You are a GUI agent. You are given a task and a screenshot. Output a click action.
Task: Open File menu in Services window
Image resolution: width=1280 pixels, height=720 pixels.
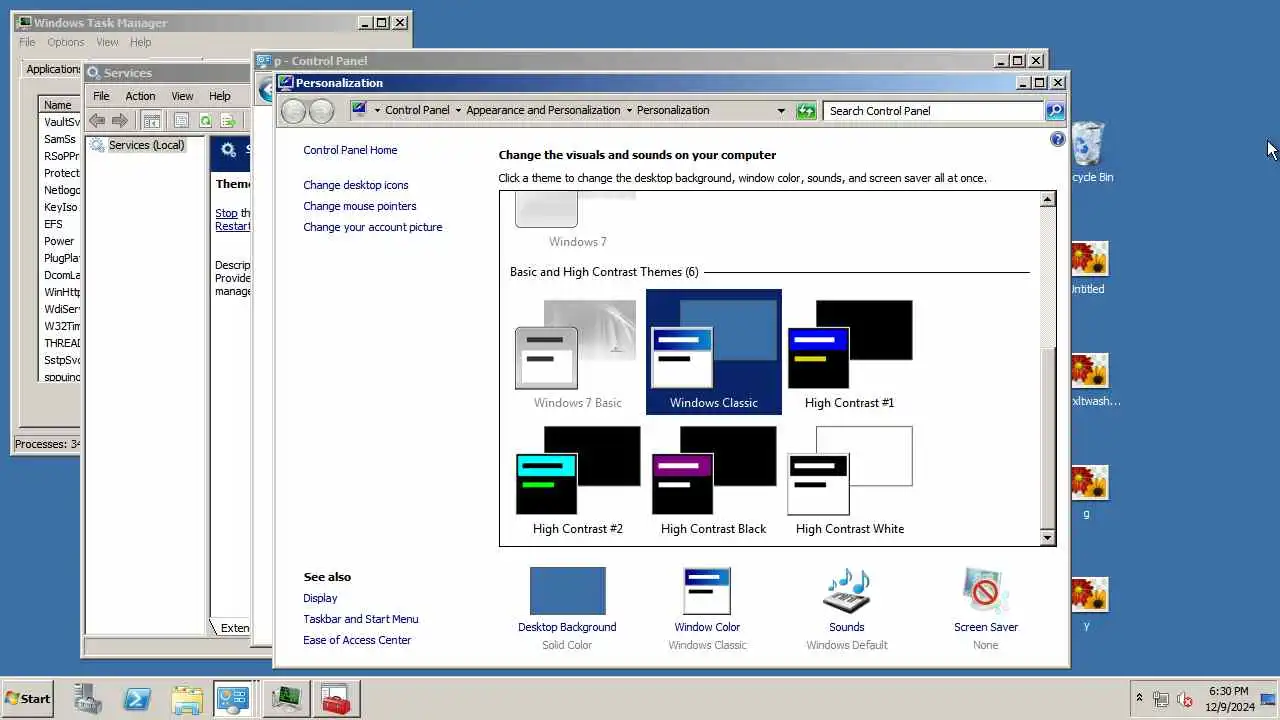pyautogui.click(x=101, y=96)
